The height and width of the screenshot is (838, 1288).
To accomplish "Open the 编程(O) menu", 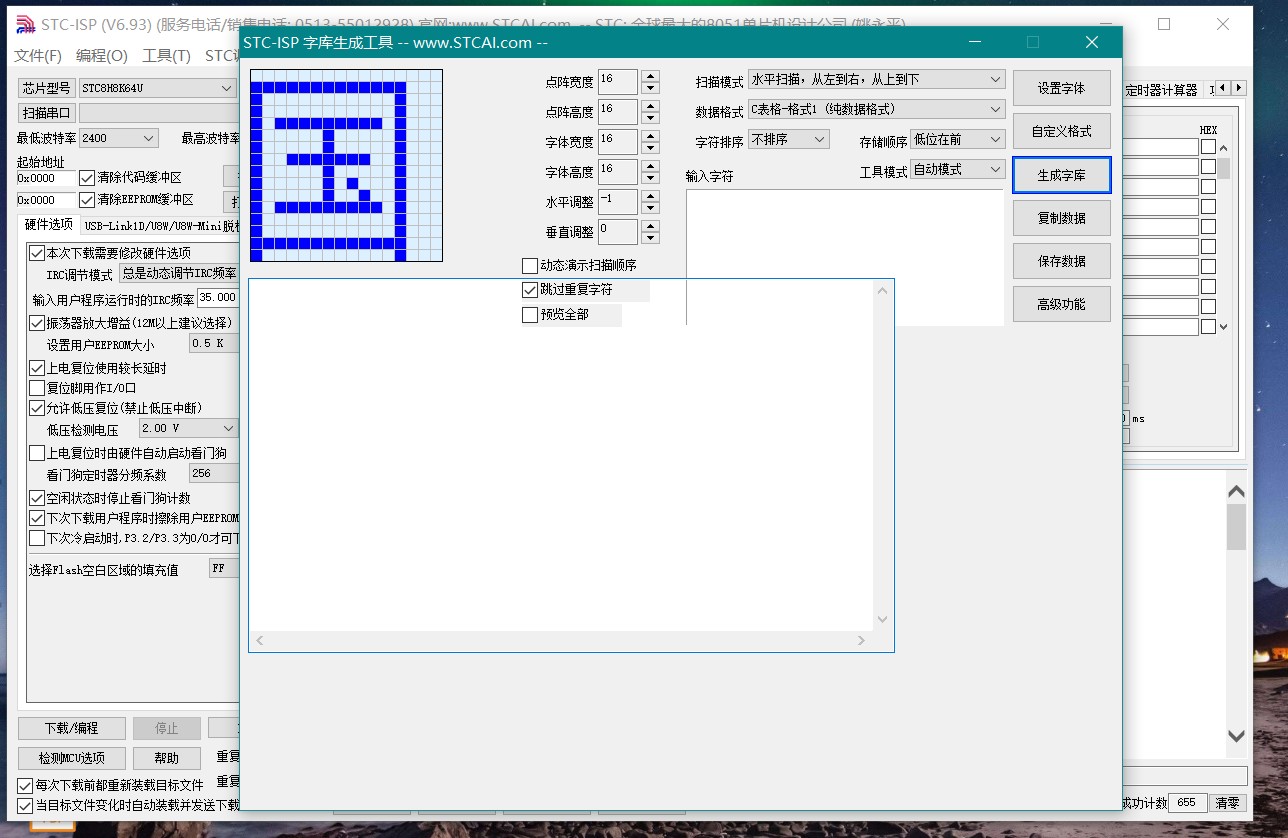I will coord(102,56).
